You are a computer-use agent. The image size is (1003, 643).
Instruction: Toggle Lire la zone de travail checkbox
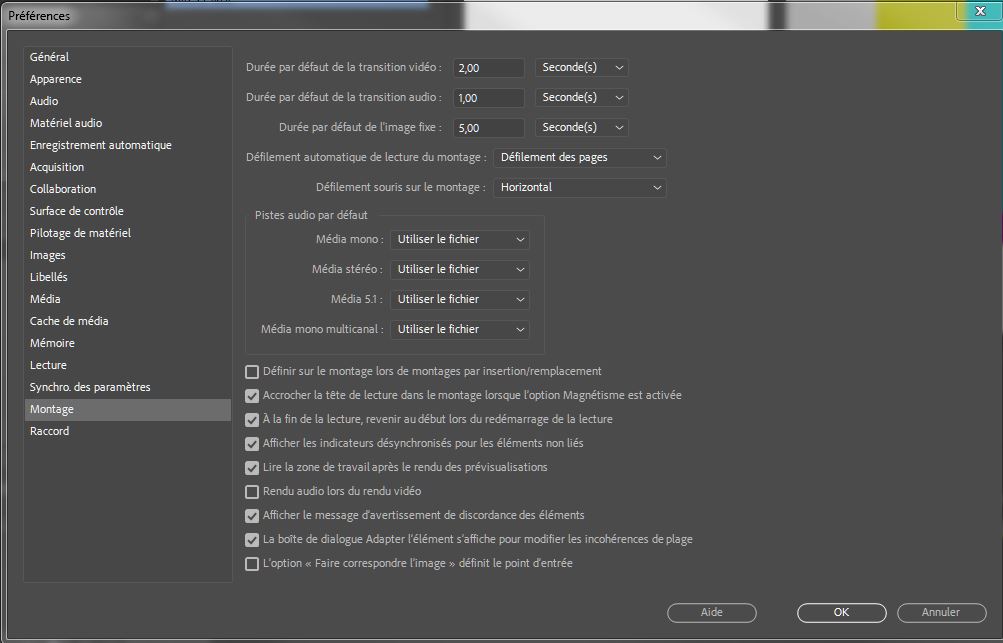pyautogui.click(x=252, y=468)
